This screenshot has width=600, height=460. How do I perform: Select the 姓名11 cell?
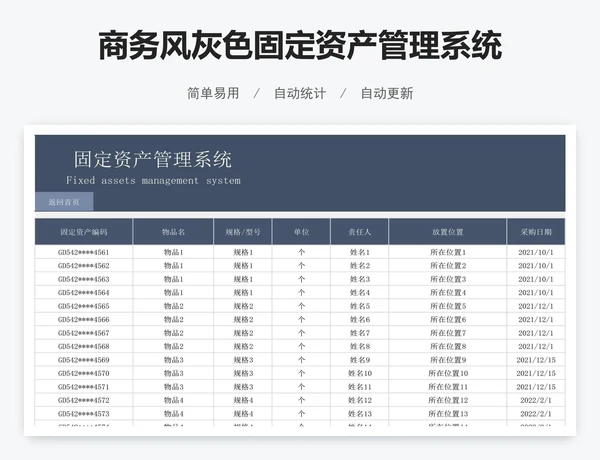click(x=360, y=387)
